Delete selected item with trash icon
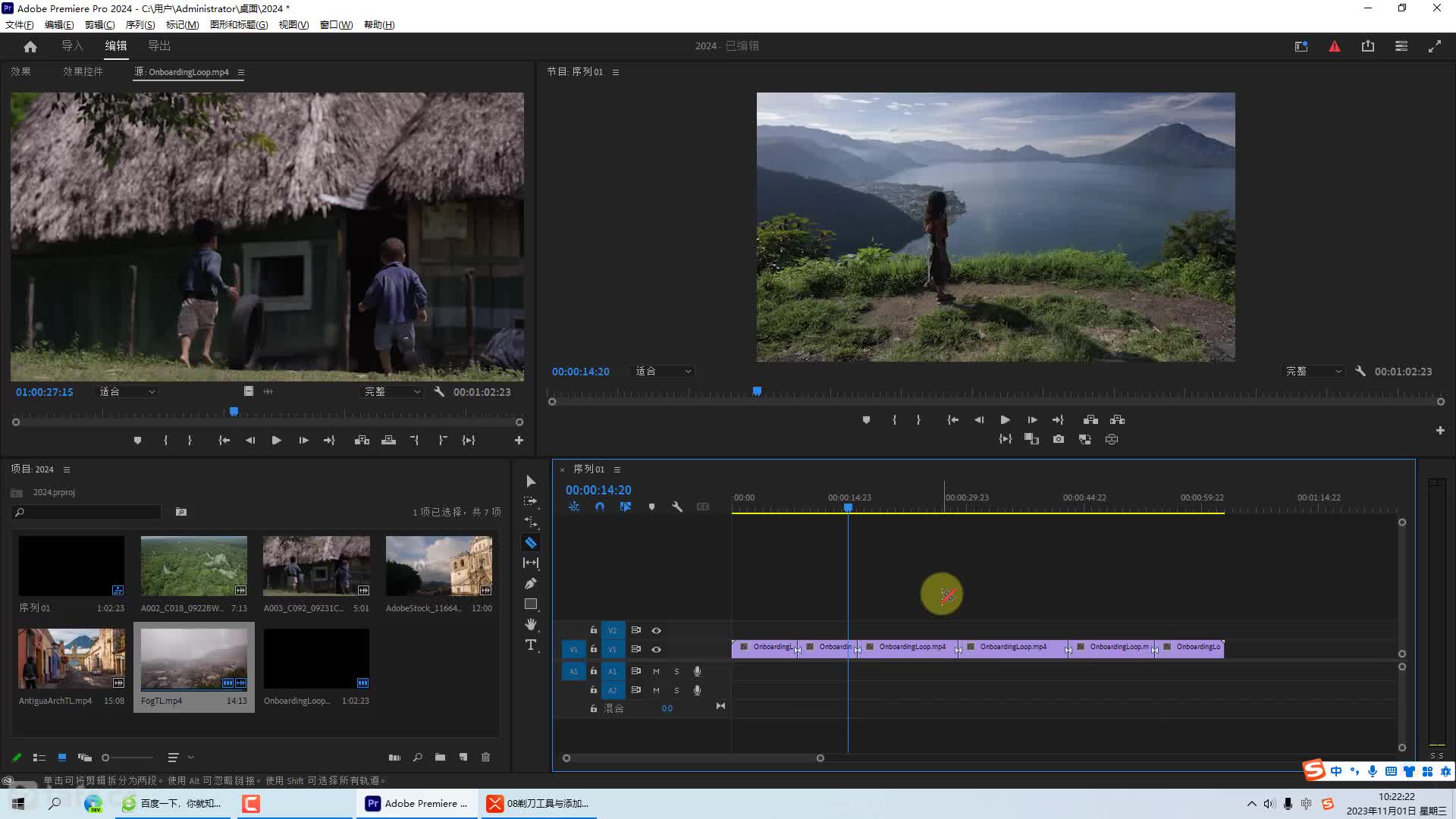1456x819 pixels. tap(486, 757)
